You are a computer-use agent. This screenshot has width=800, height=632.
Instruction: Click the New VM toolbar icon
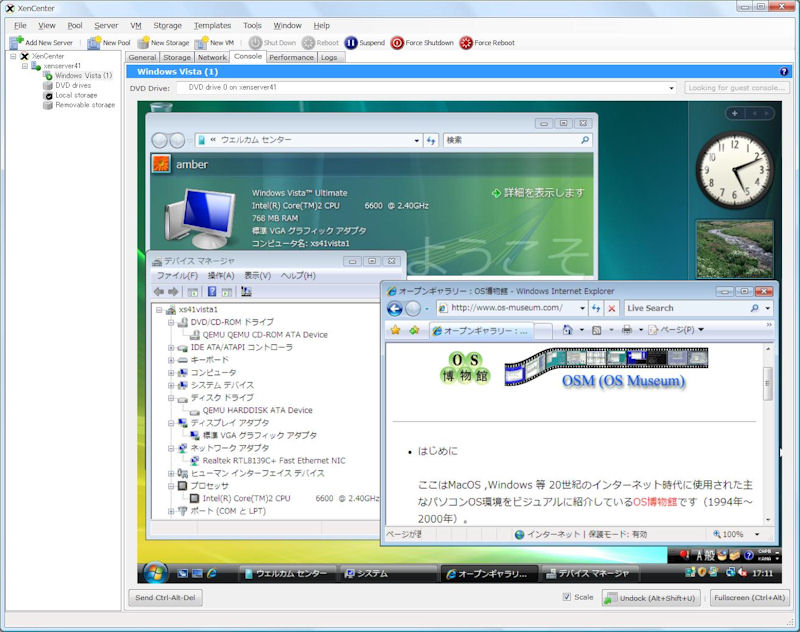tap(202, 43)
